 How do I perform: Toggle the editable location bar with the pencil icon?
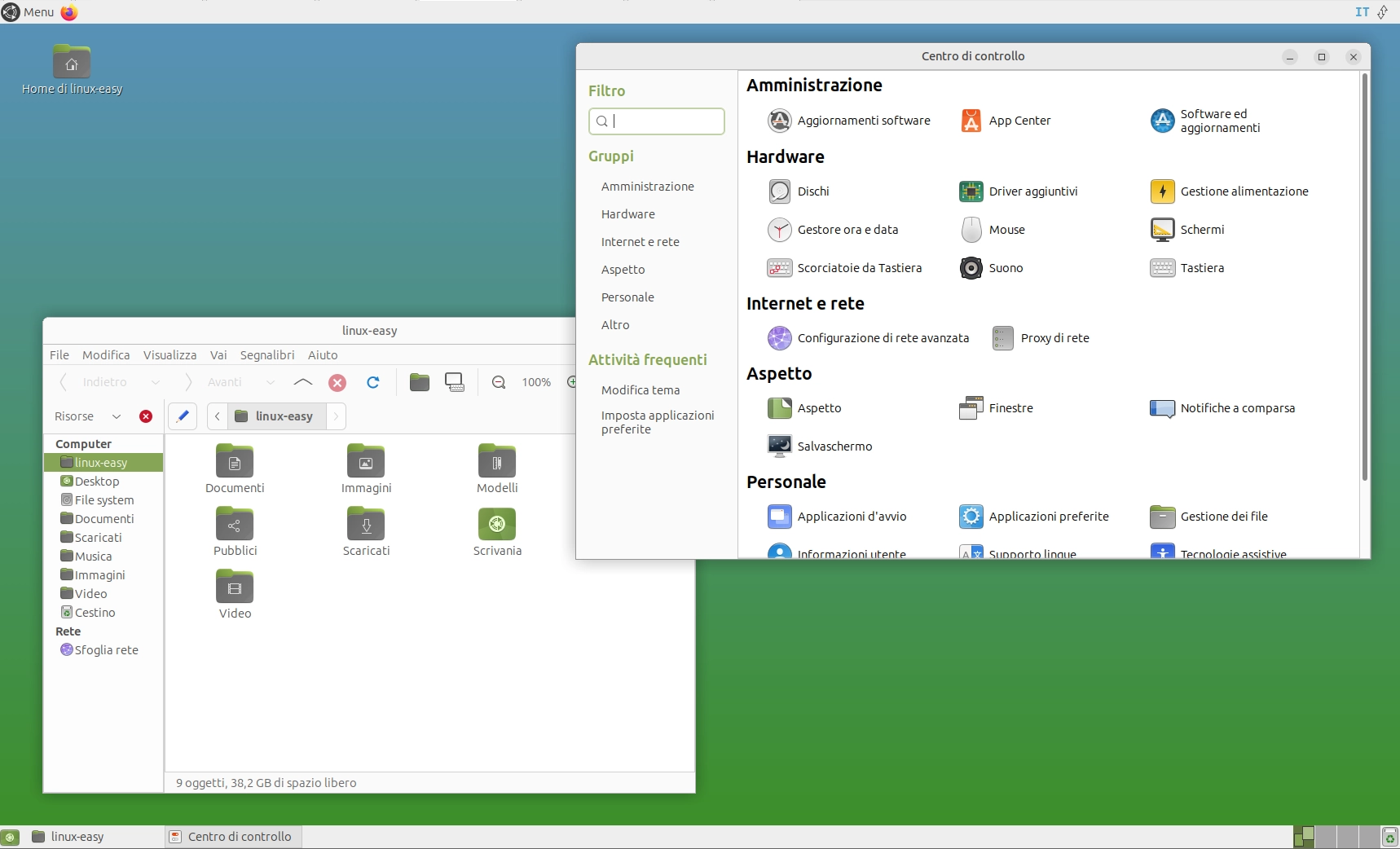[183, 416]
